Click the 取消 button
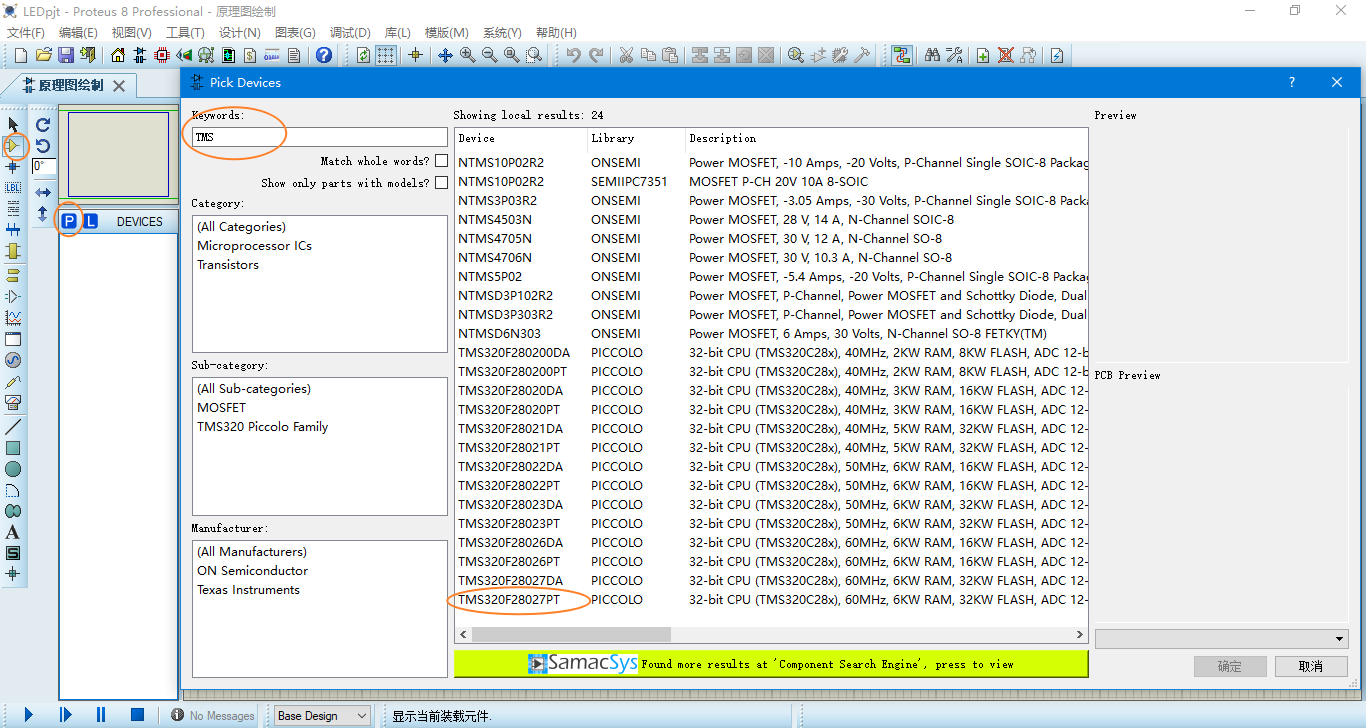1366x728 pixels. pos(1311,666)
